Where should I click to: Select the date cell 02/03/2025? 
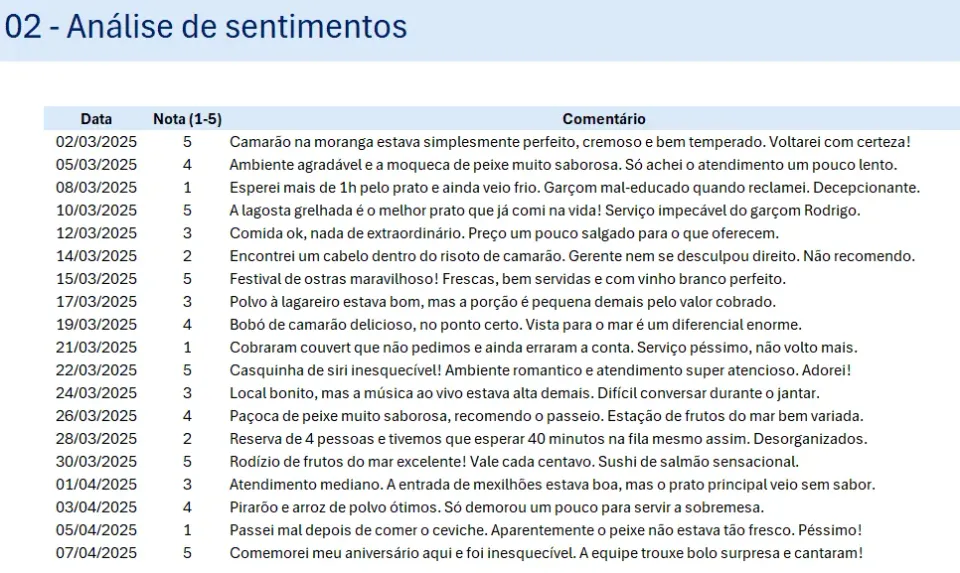pos(96,142)
